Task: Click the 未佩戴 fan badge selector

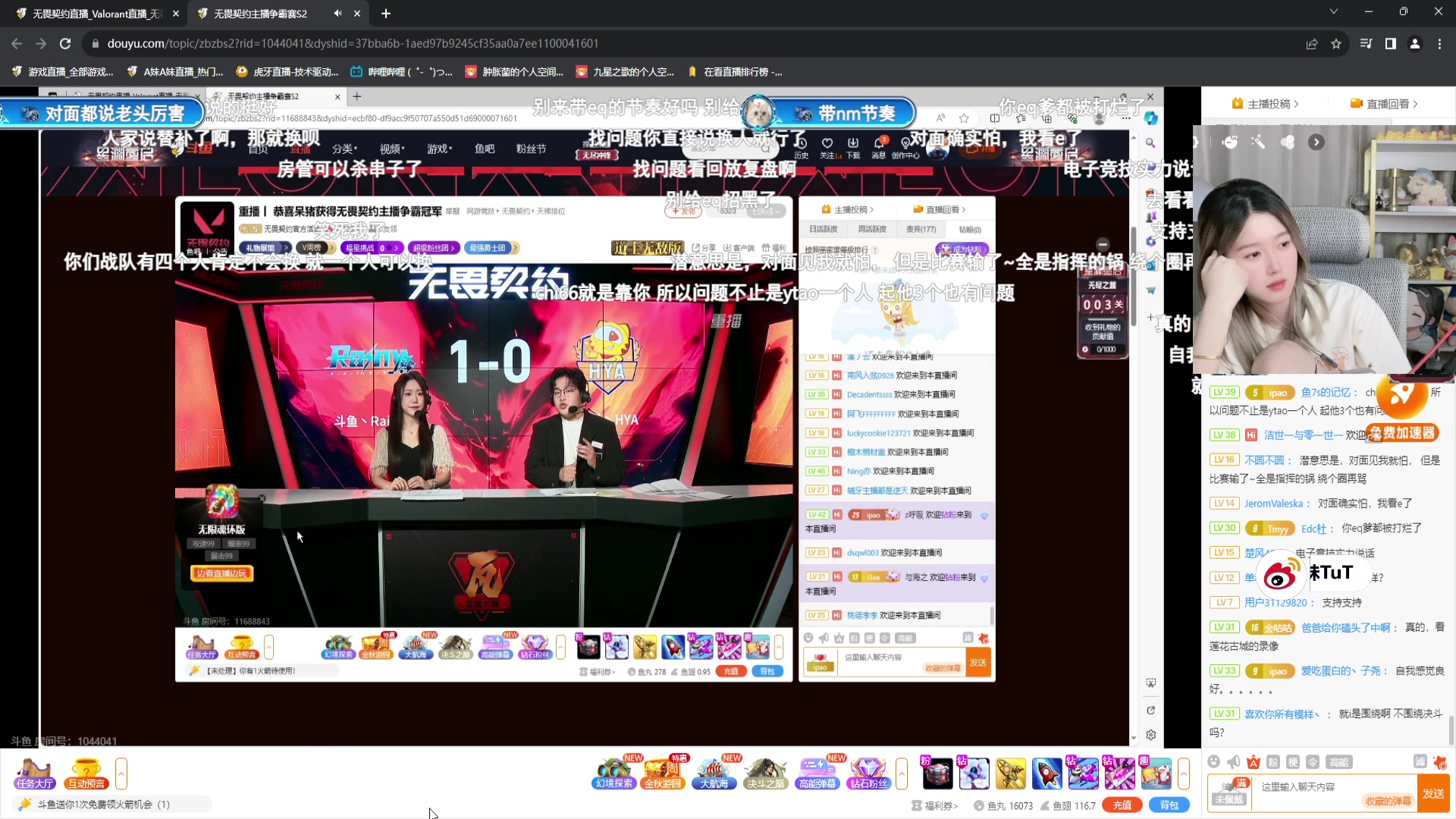Action: point(1229,793)
